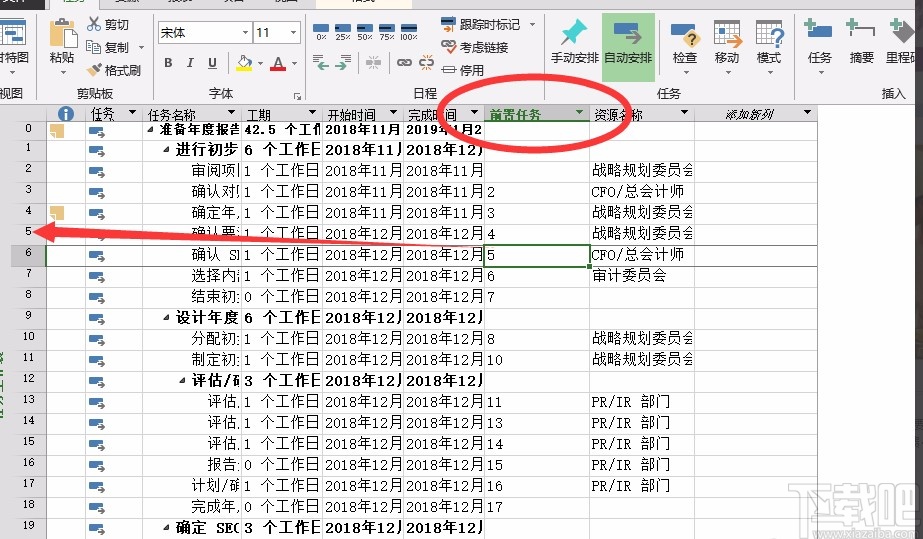Select row header number 10

[x=28, y=337]
